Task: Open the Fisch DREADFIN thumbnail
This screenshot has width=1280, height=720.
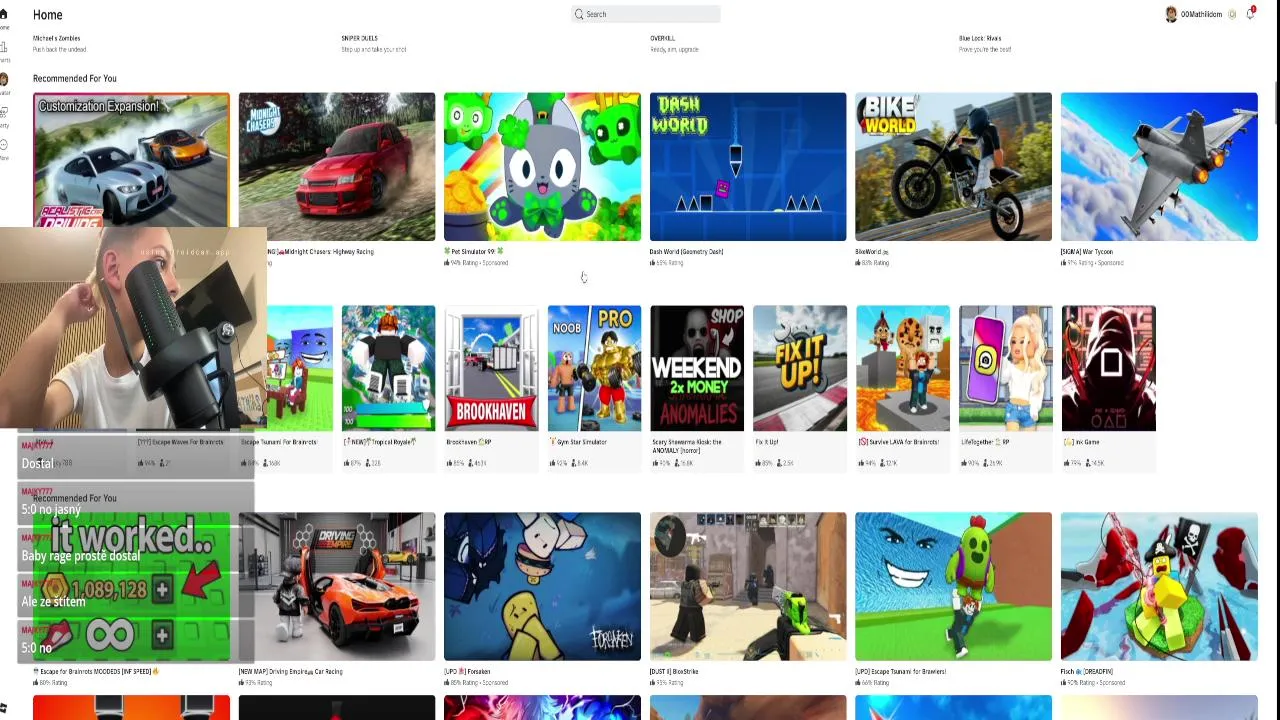Action: (1159, 587)
